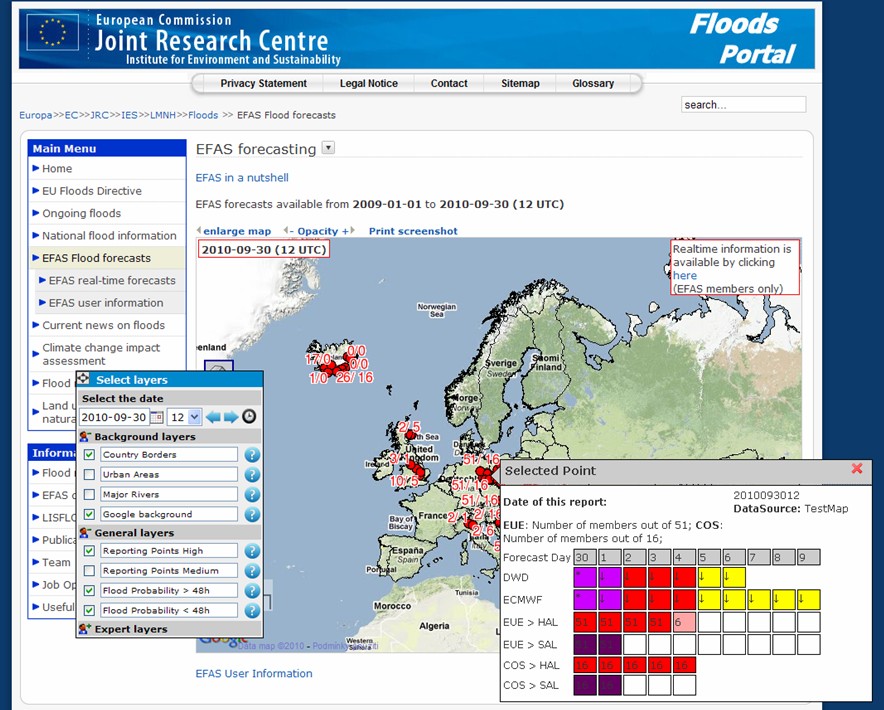Expand the Expert layers section
The image size is (884, 710).
click(x=130, y=629)
